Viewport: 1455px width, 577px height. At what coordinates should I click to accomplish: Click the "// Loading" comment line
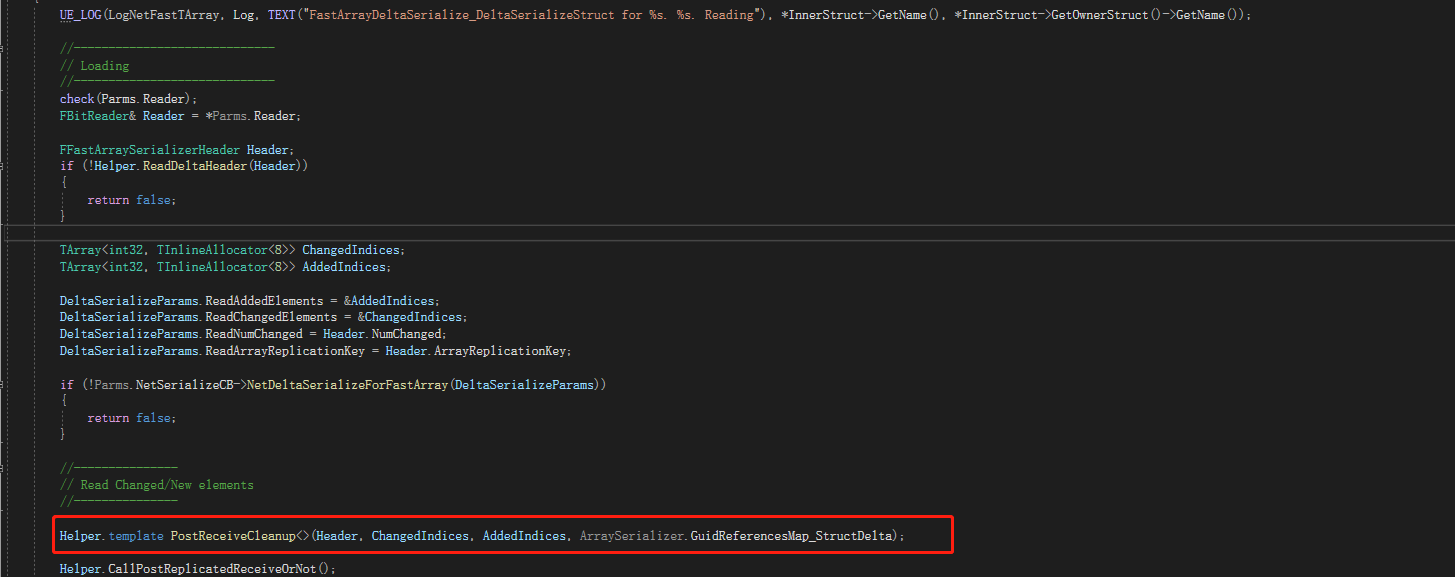tap(104, 66)
